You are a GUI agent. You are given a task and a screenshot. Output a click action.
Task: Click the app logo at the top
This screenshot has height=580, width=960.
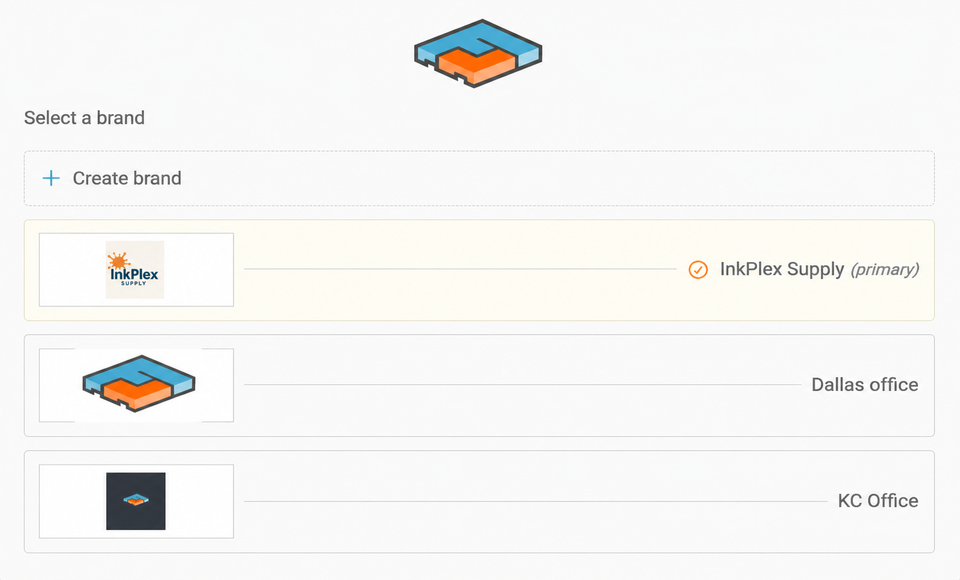pos(478,53)
